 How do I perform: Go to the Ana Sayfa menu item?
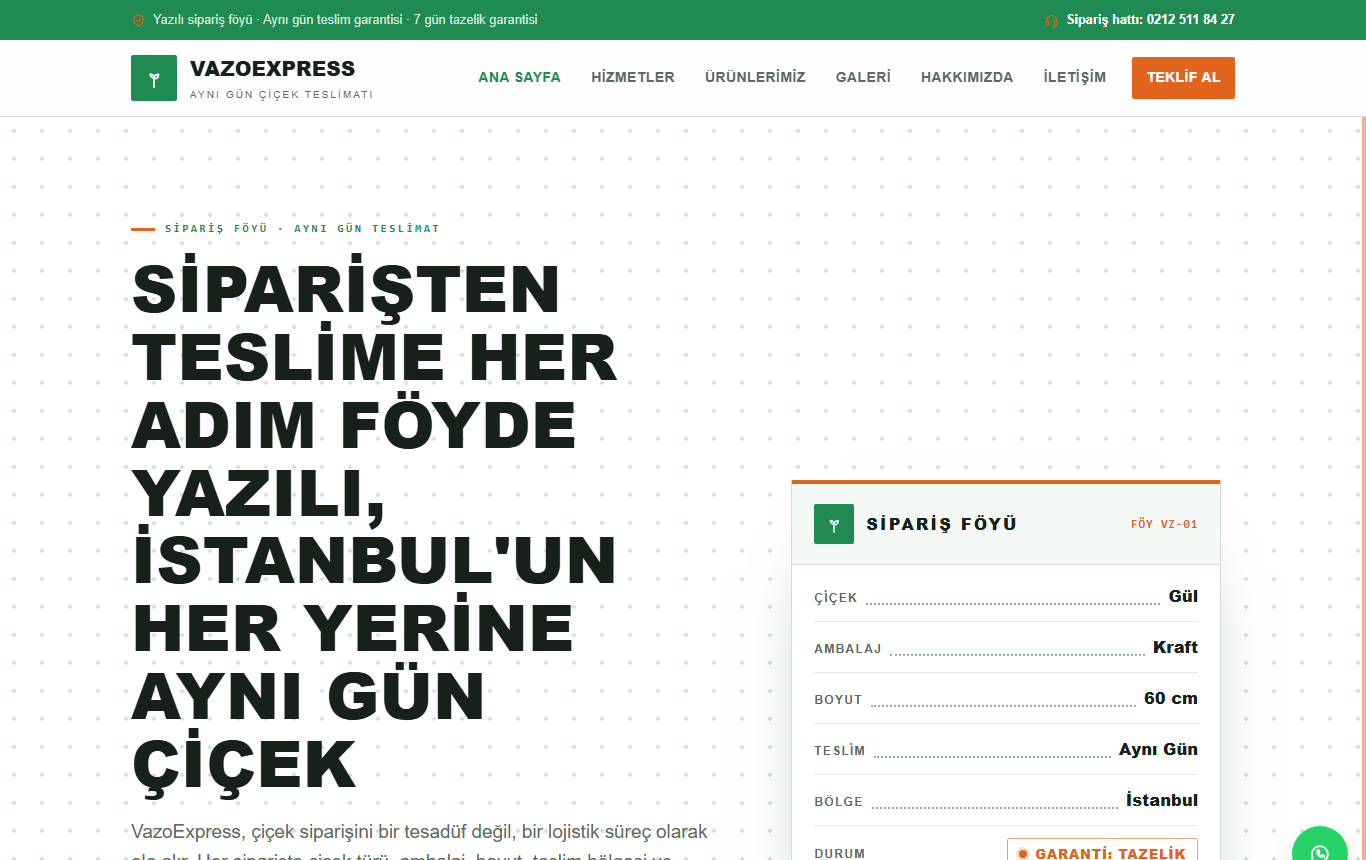coord(519,77)
